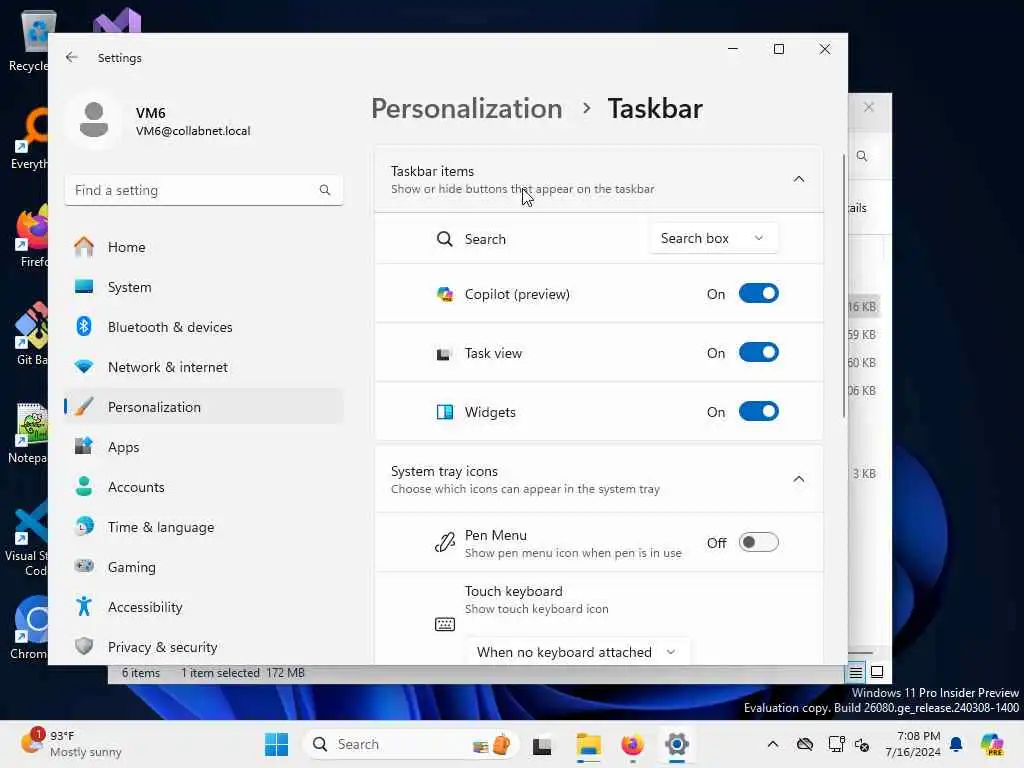Screen dimensions: 1024x768
Task: Click VM6@collabnet.local account text
Action: click(193, 131)
